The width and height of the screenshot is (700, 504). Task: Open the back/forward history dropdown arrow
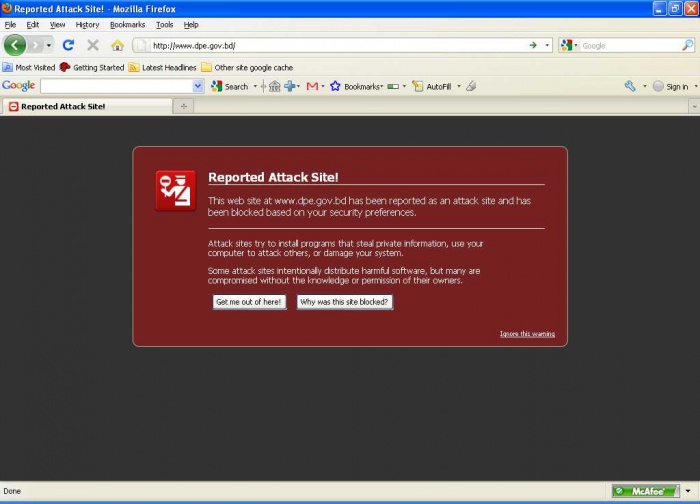point(49,45)
